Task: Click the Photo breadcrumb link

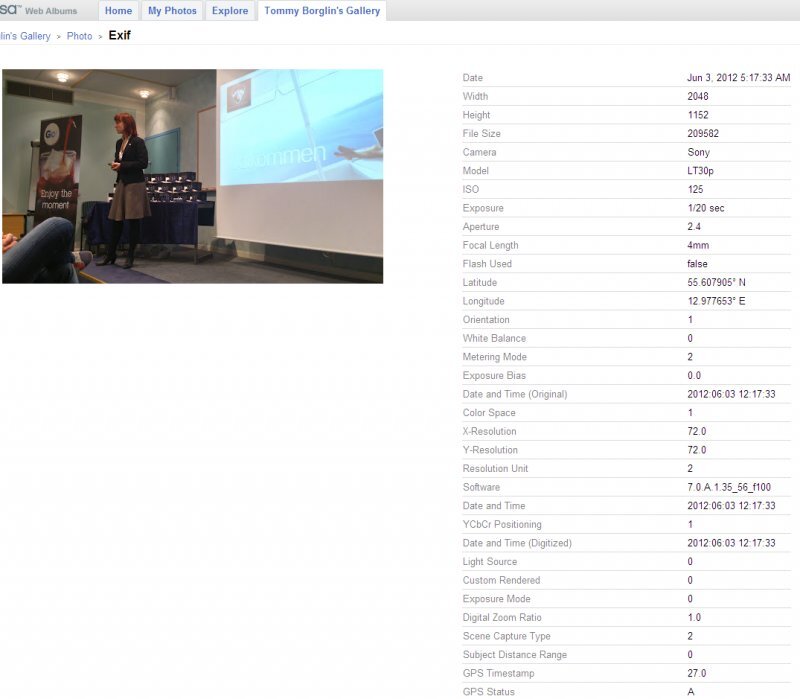Action: click(x=79, y=36)
